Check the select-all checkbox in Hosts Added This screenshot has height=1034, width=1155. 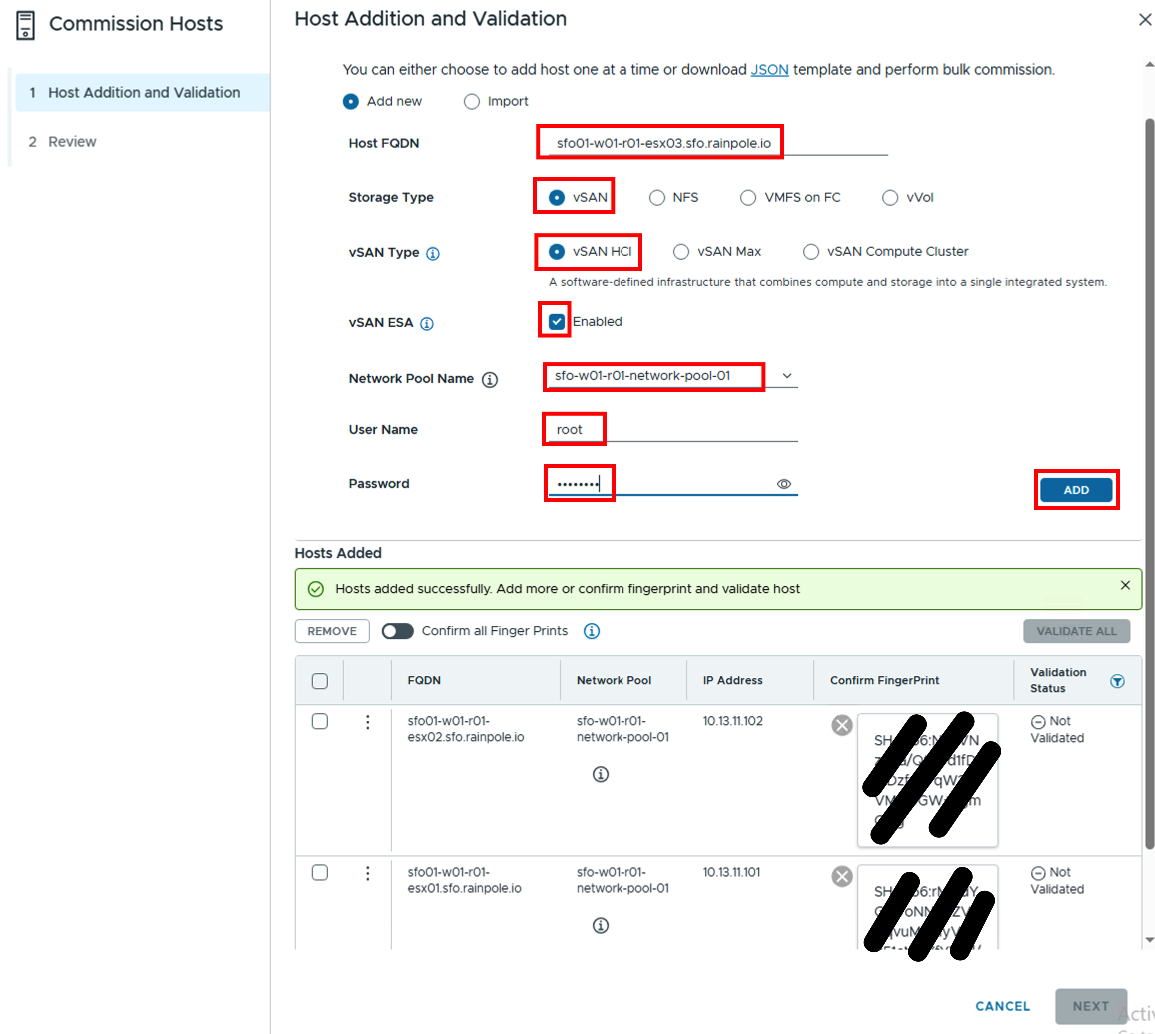320,680
